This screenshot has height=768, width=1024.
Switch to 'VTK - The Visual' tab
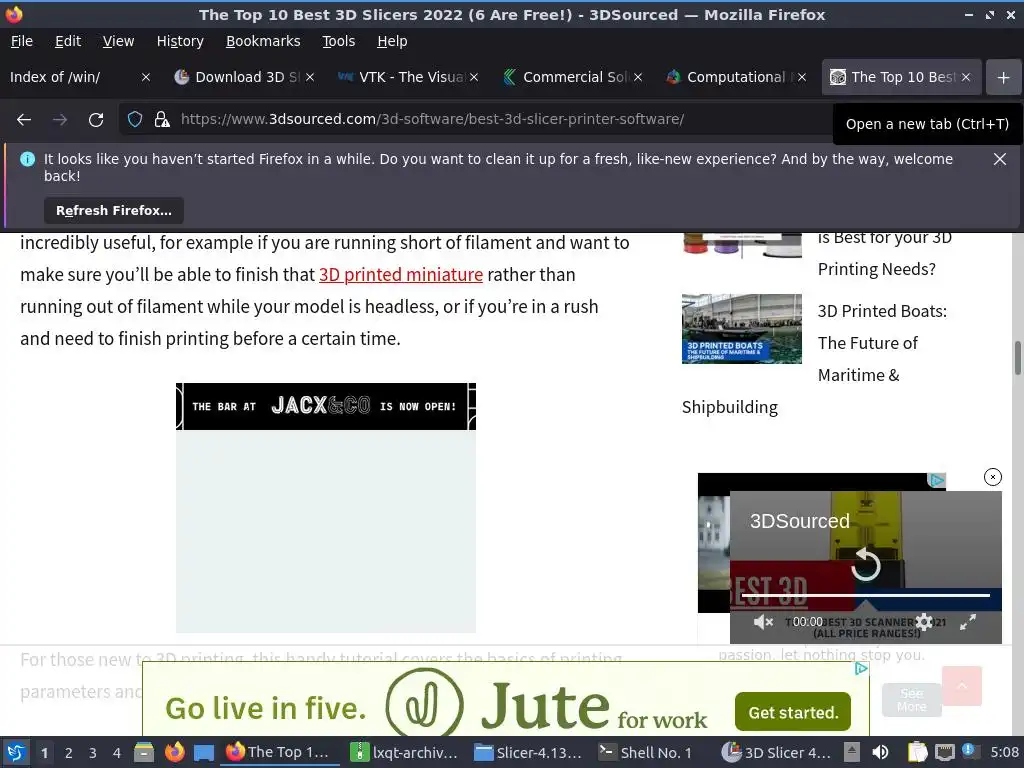pos(402,77)
